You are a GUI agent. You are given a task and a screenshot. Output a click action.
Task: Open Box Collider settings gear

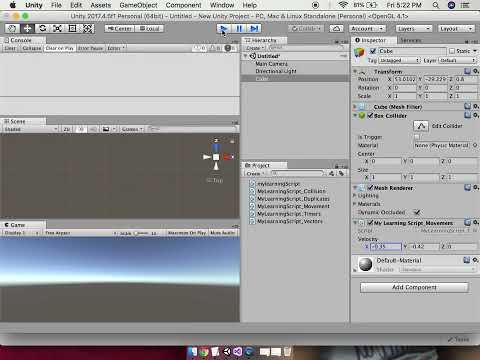point(476,115)
